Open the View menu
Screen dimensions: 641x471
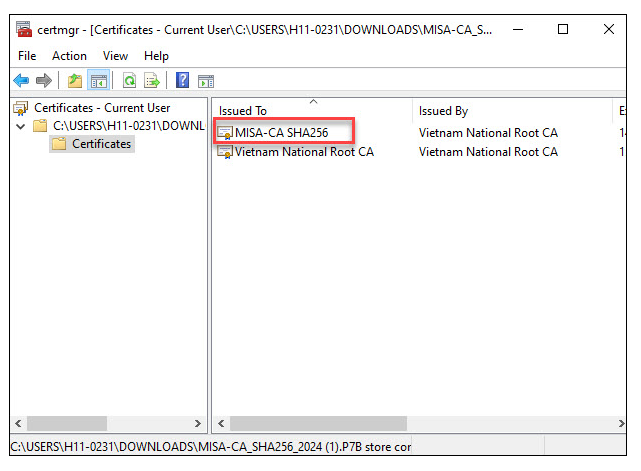pyautogui.click(x=115, y=56)
